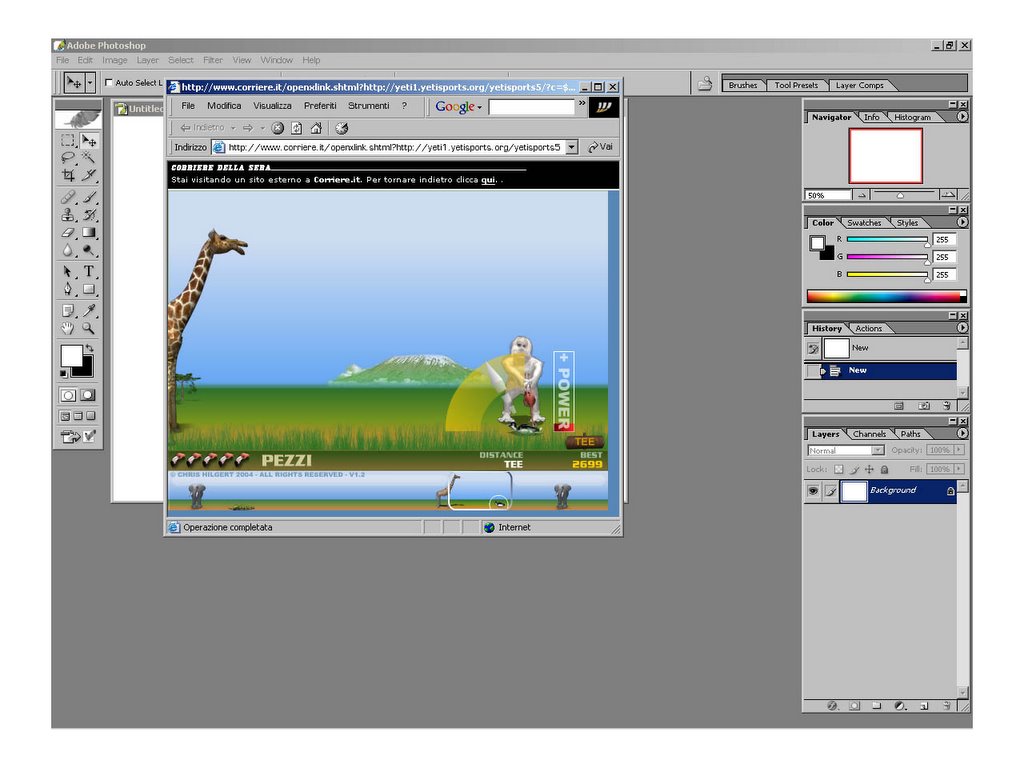
Task: Select the Dodge tool
Action: coord(89,249)
